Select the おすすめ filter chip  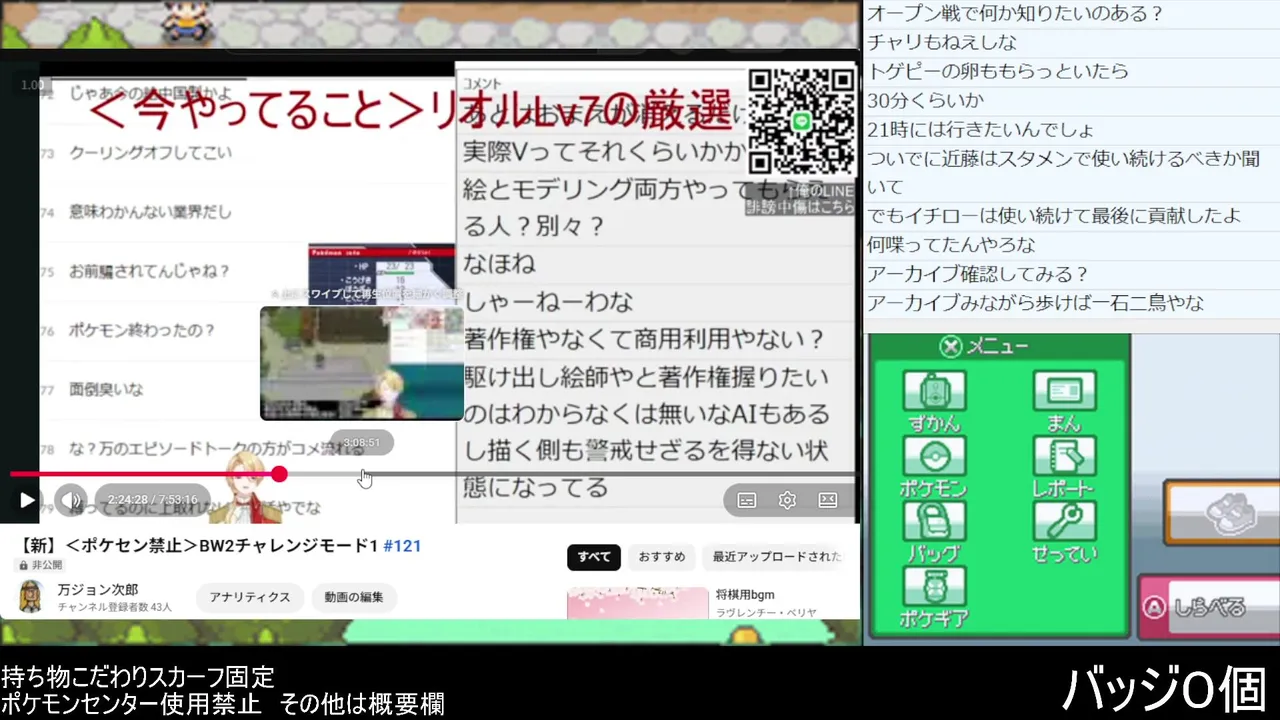(x=662, y=557)
